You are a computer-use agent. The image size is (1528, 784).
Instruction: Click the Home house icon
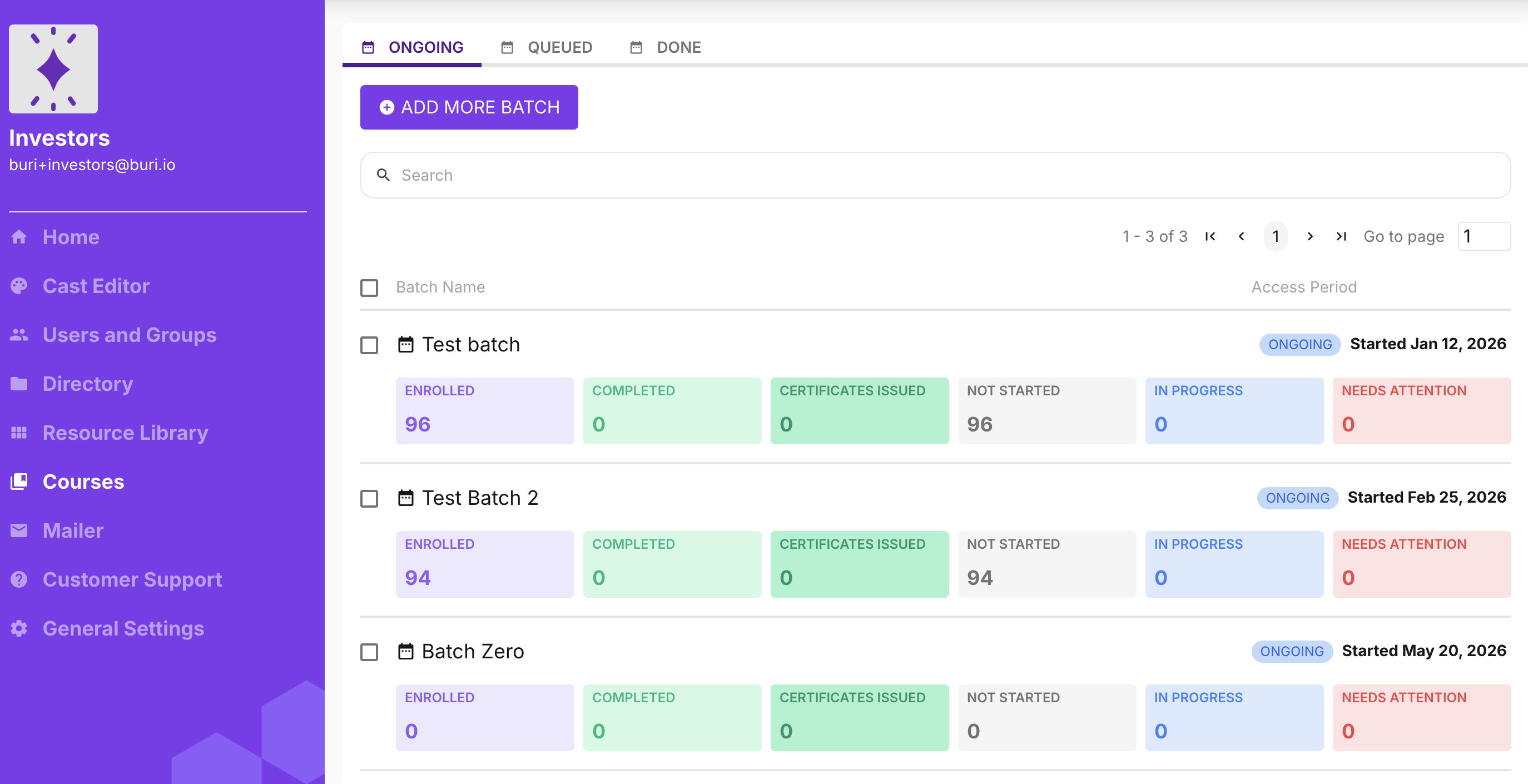pos(19,237)
